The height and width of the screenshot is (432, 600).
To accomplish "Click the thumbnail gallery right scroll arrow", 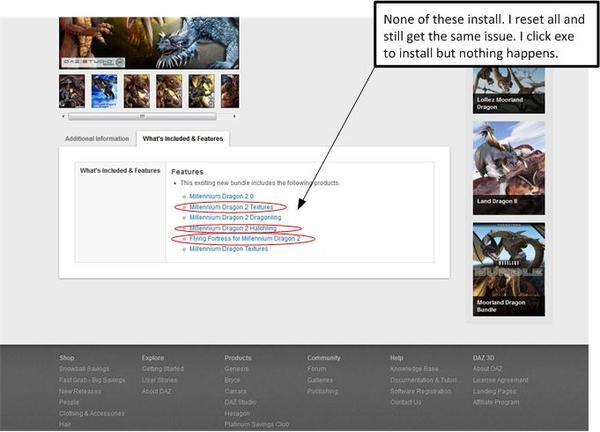I will click(234, 116).
